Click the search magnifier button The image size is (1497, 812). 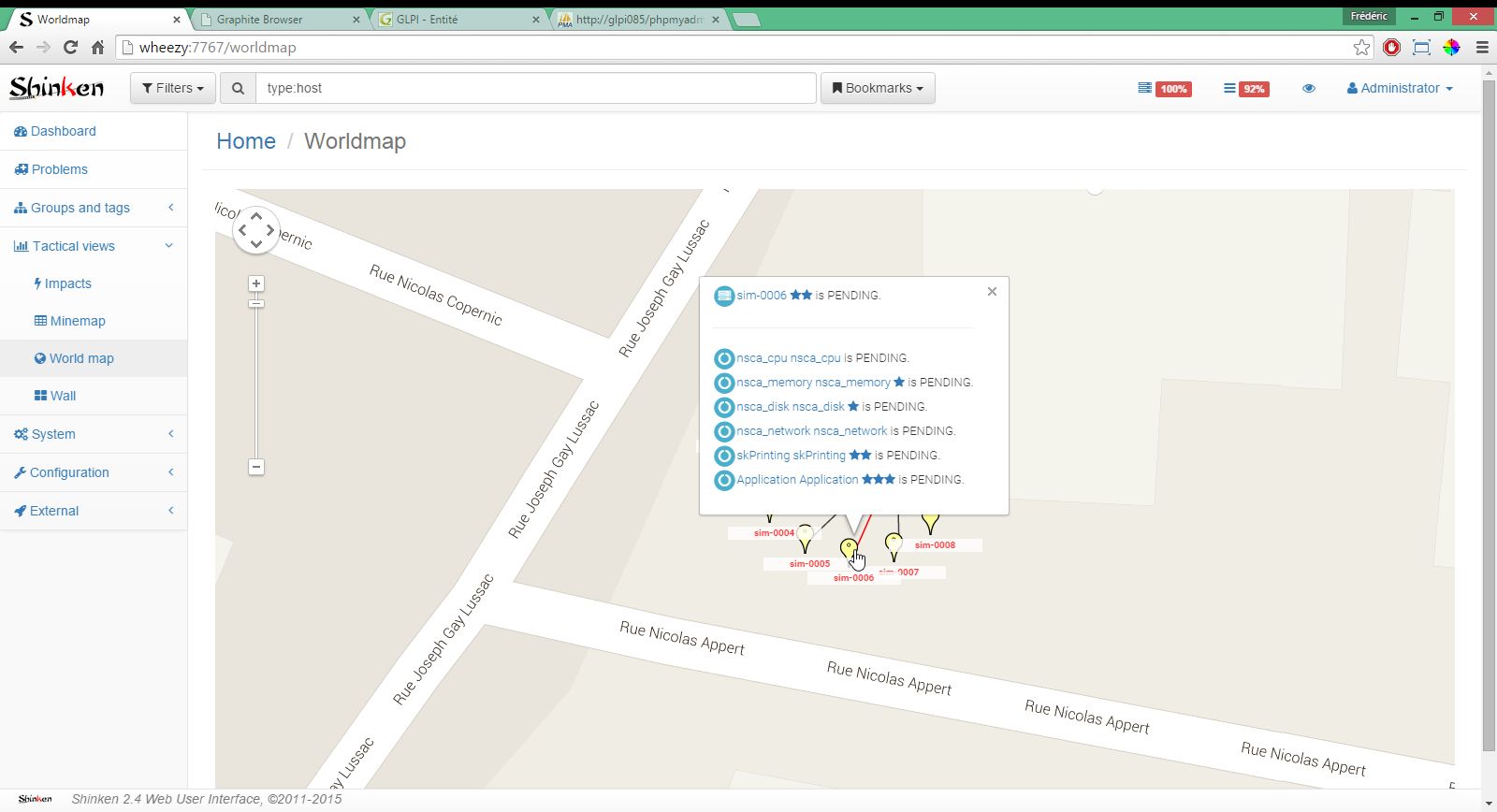click(x=238, y=88)
